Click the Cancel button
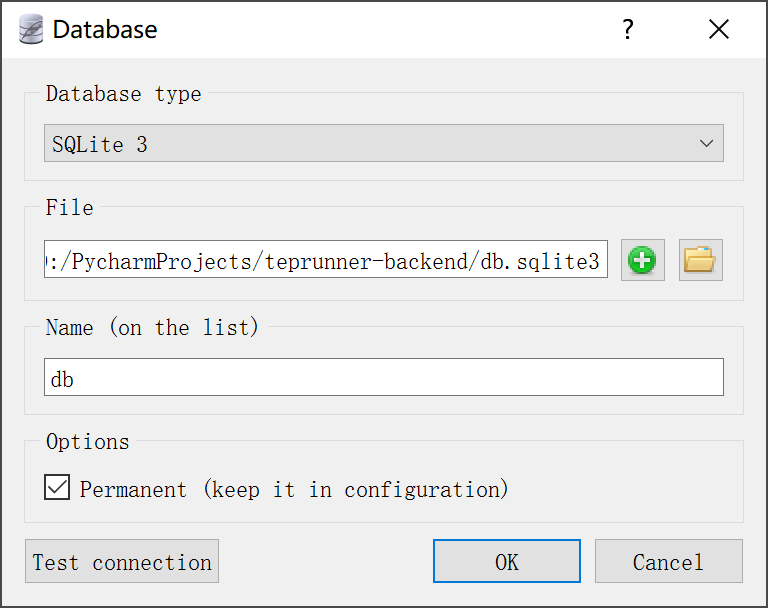The image size is (768, 608). click(x=668, y=561)
